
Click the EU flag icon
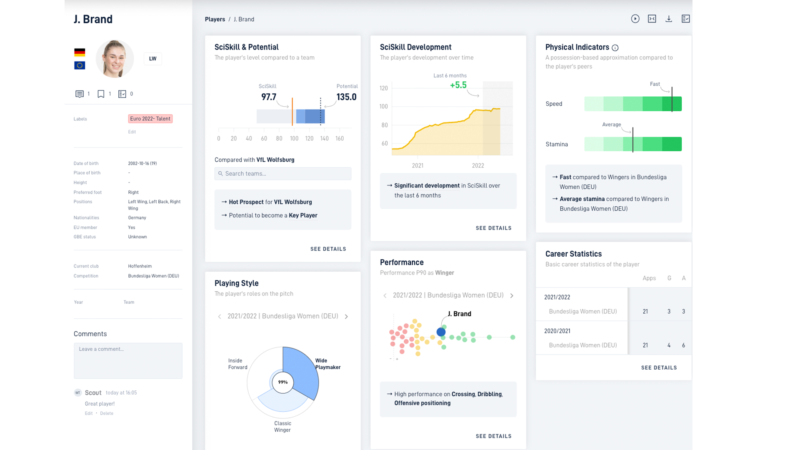(x=80, y=65)
